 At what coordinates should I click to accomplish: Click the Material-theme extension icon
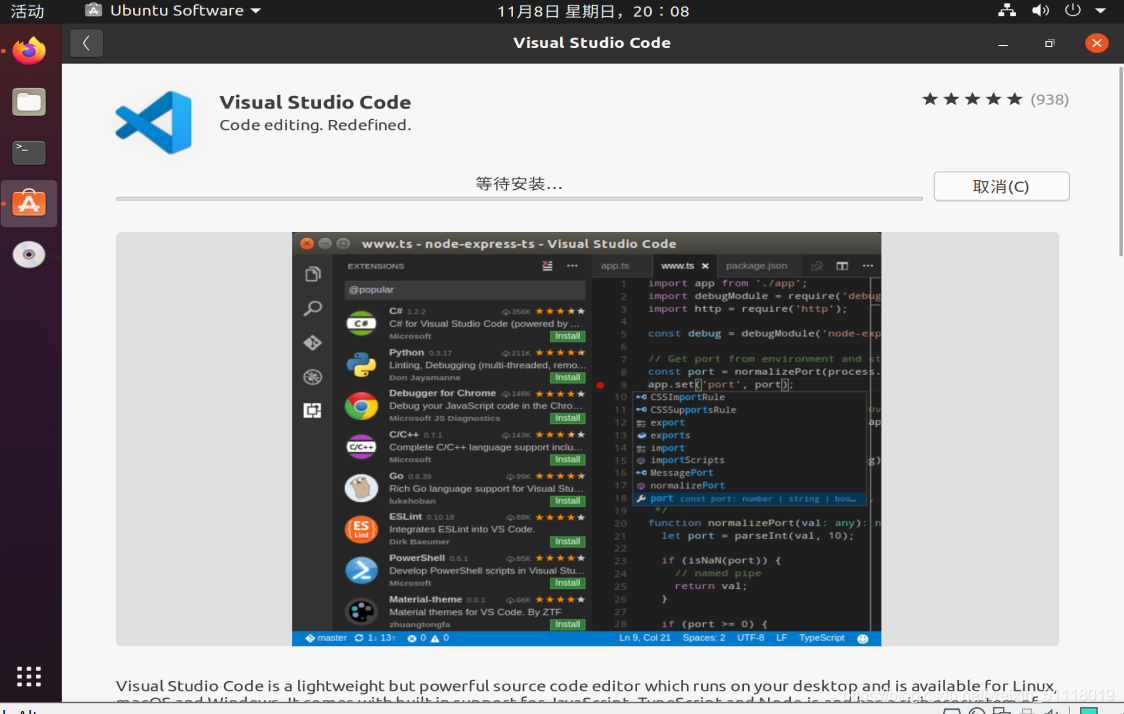pyautogui.click(x=361, y=611)
